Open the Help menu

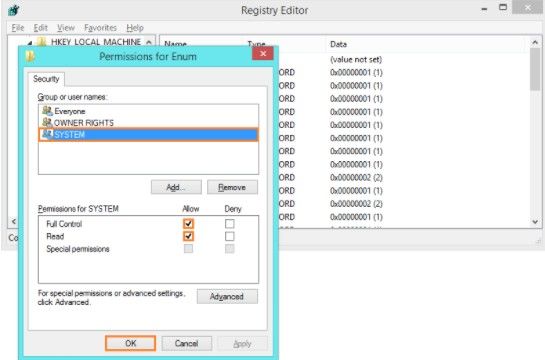coord(135,28)
